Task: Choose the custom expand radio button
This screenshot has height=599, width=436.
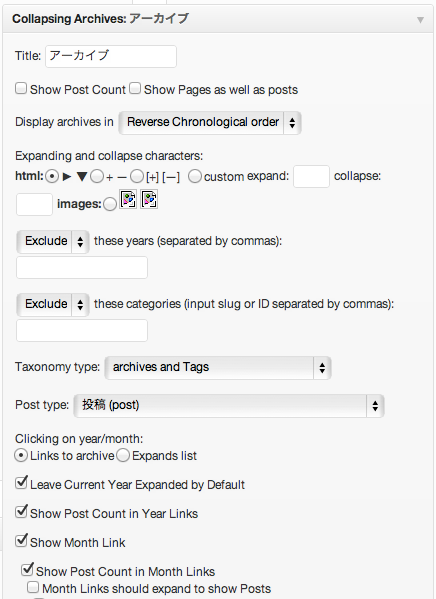Action: point(195,176)
